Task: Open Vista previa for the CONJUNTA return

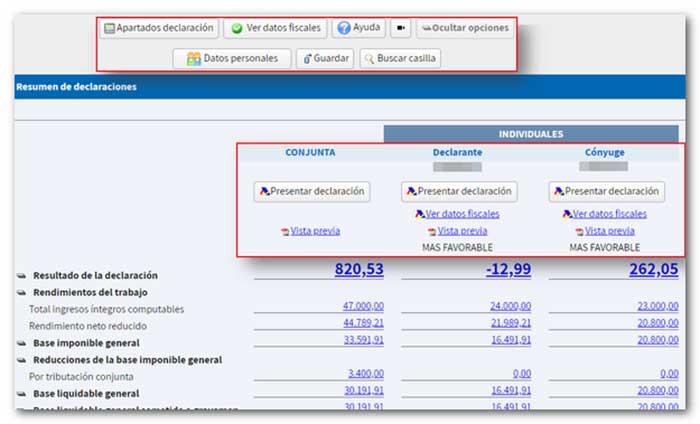Action: coord(311,231)
